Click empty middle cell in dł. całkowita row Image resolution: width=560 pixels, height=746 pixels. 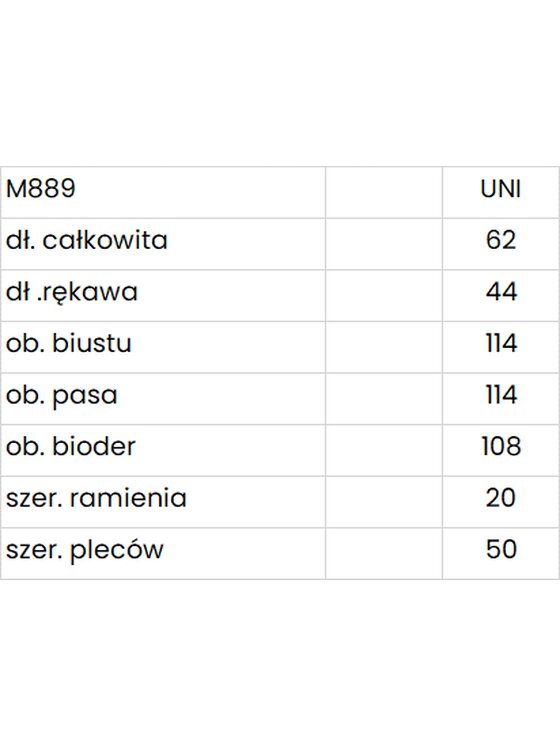(384, 244)
